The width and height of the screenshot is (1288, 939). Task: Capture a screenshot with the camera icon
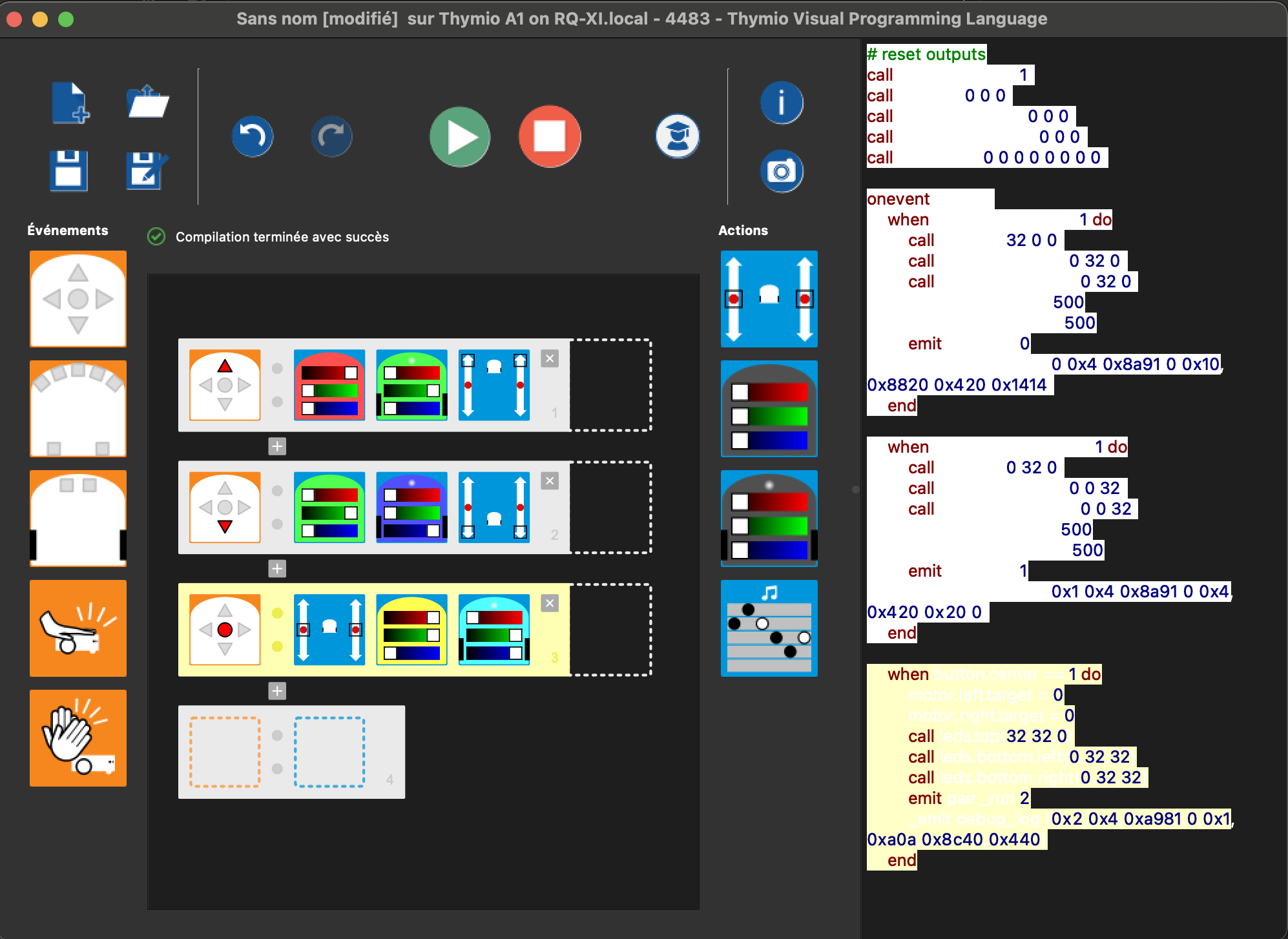[782, 171]
